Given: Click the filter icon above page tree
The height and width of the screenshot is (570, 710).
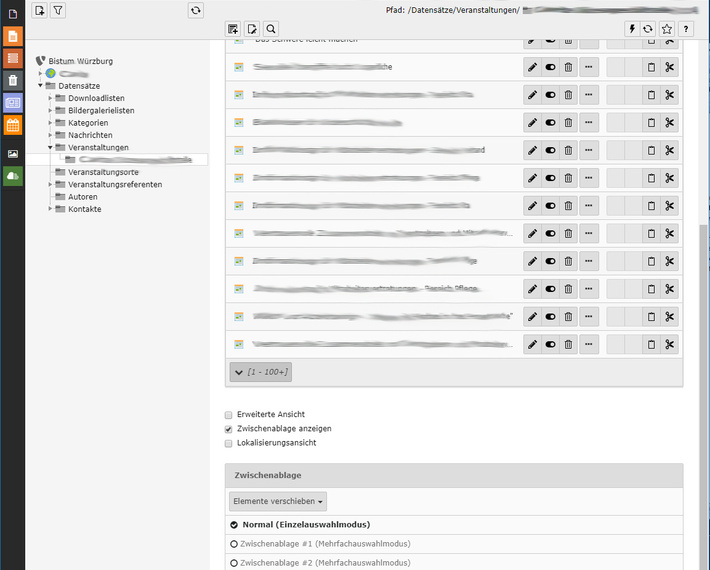Looking at the screenshot, I should 58,10.
